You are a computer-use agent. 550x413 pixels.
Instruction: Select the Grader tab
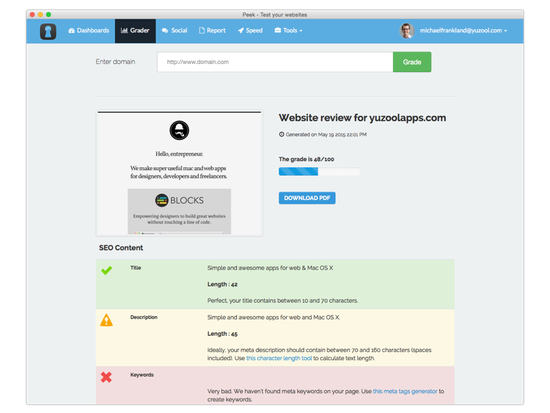135,31
